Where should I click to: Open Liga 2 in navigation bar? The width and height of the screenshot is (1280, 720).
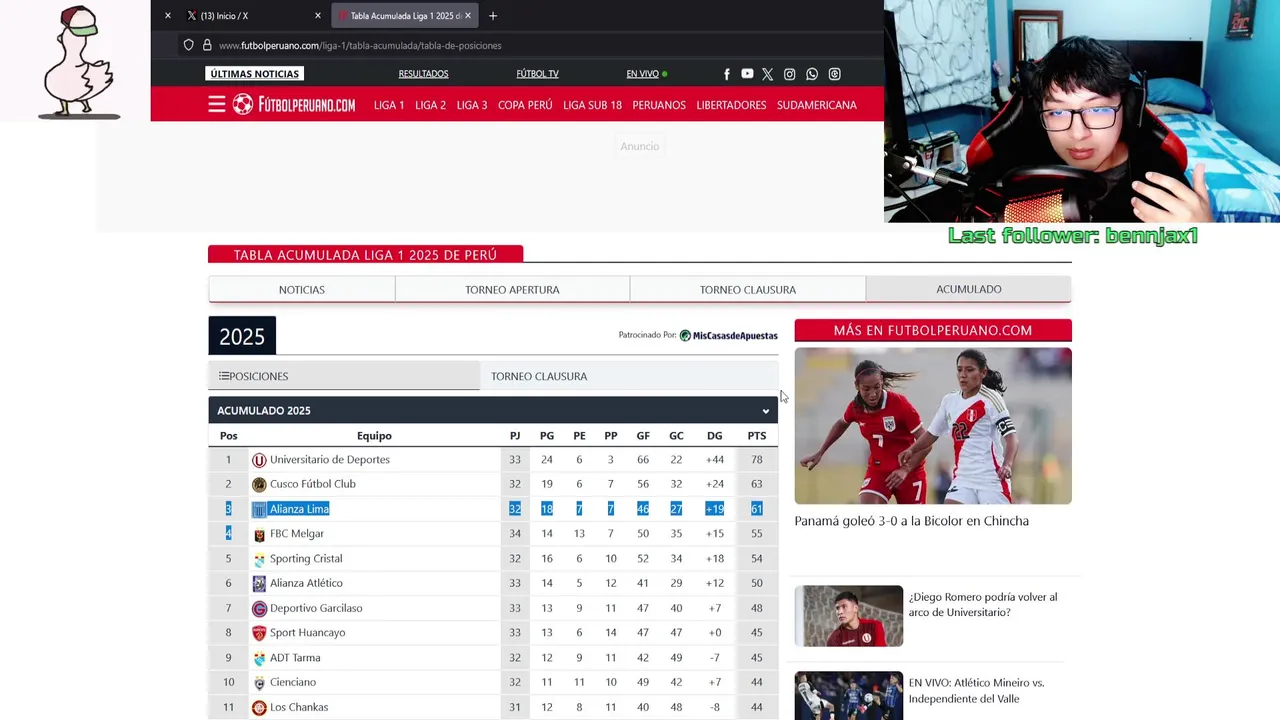(x=430, y=105)
